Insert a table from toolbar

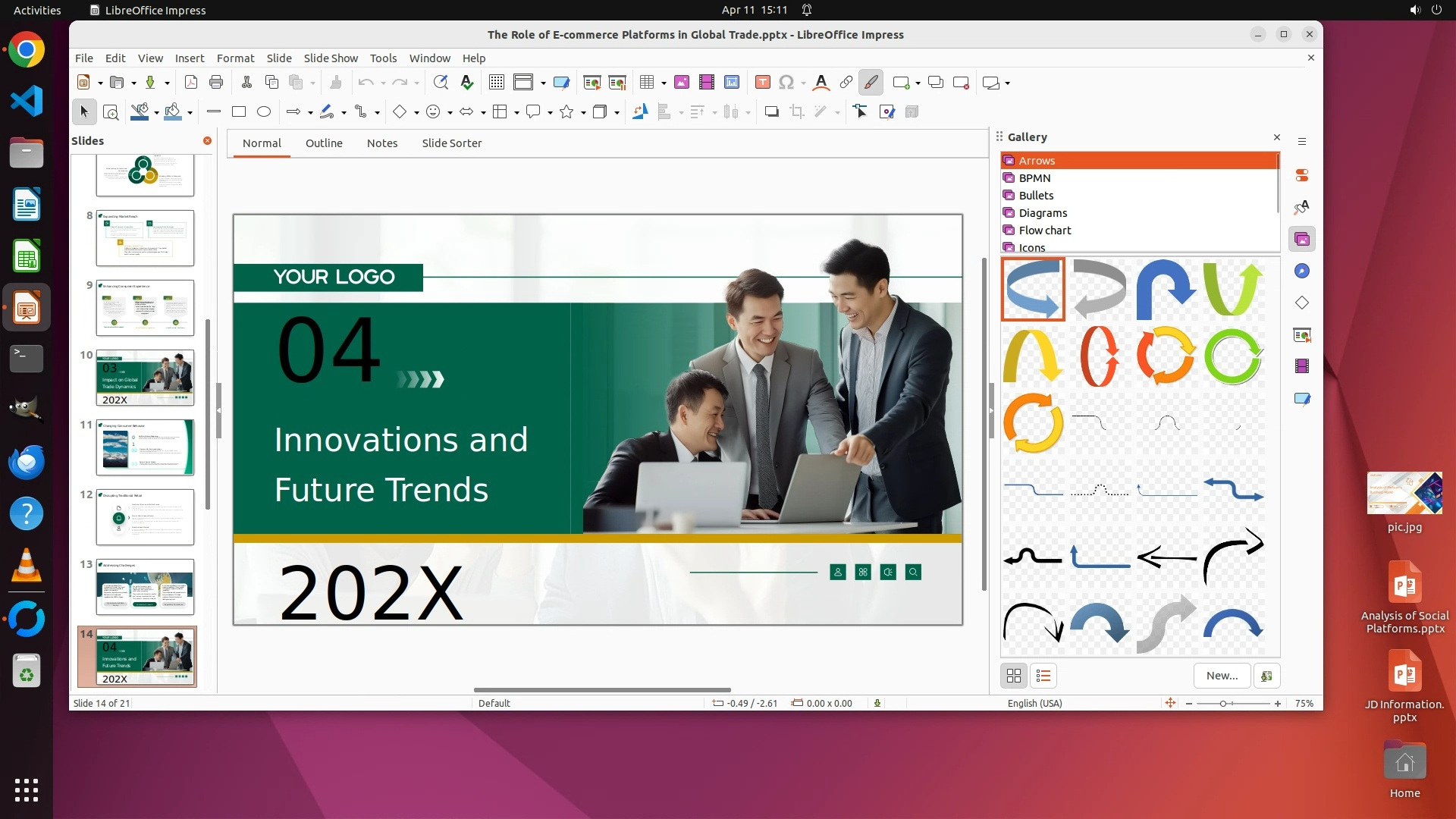(x=646, y=83)
